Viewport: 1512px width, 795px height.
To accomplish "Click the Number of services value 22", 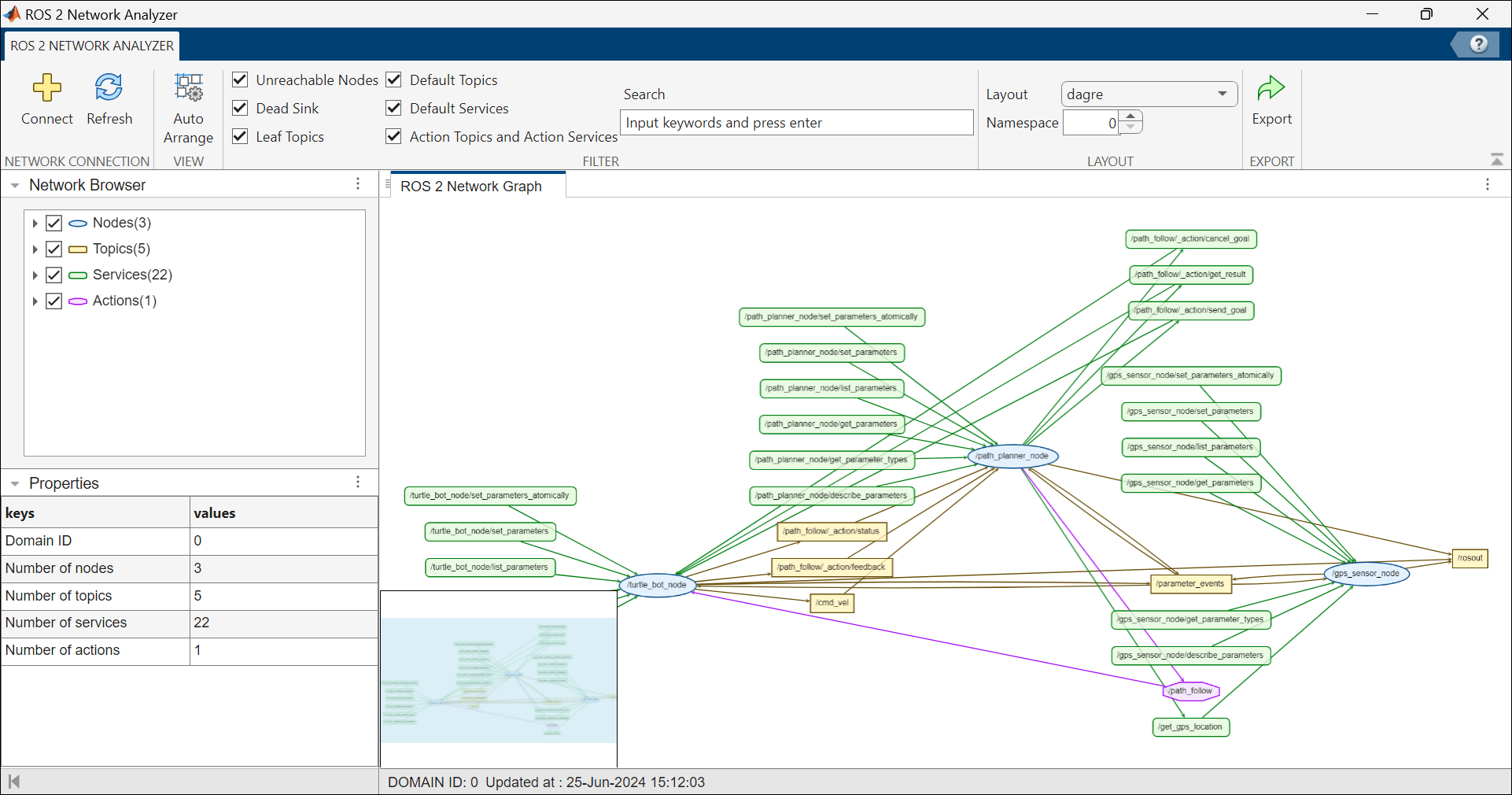I will pos(202,623).
